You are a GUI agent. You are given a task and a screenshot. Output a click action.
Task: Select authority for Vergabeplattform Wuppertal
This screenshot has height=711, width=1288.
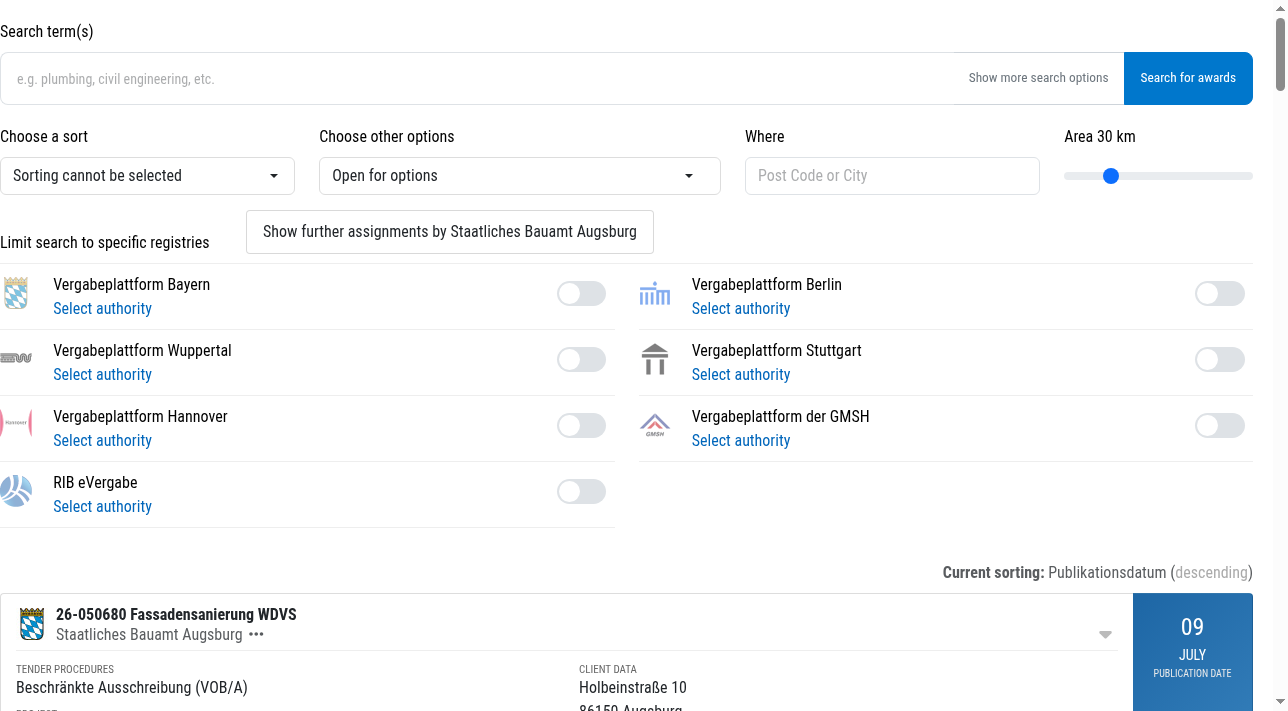click(102, 375)
